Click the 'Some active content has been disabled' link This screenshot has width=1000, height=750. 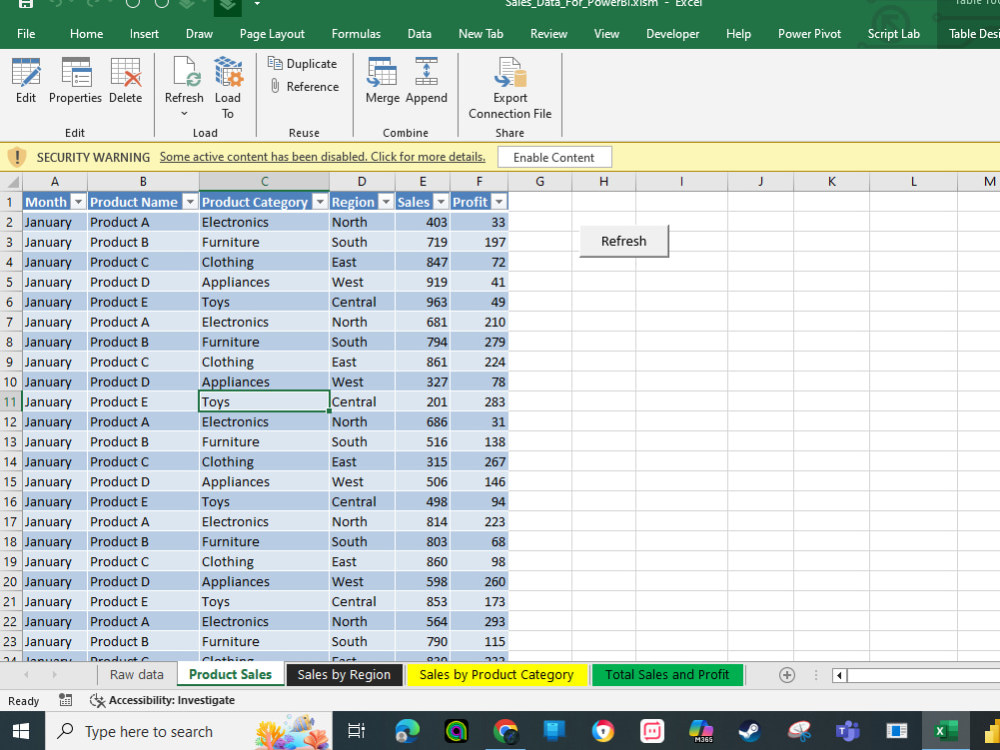(322, 157)
